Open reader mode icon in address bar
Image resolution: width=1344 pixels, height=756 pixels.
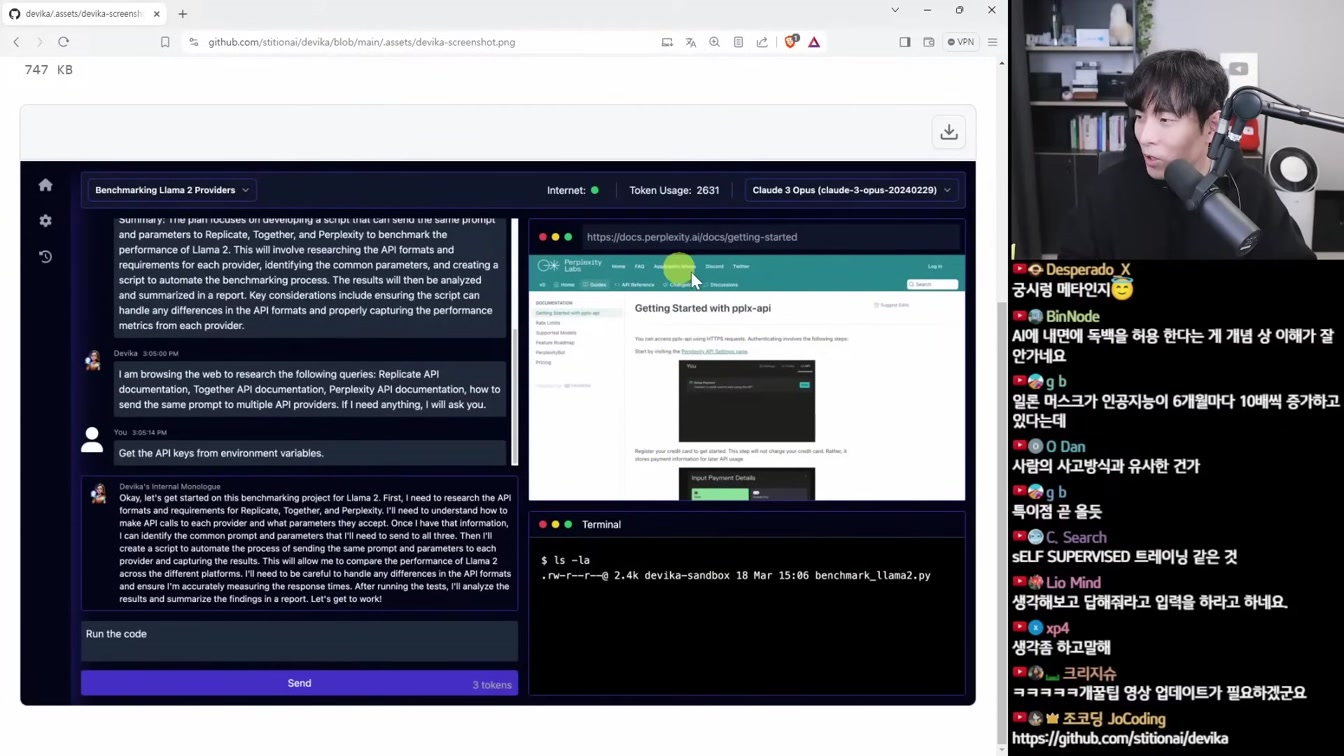click(738, 42)
